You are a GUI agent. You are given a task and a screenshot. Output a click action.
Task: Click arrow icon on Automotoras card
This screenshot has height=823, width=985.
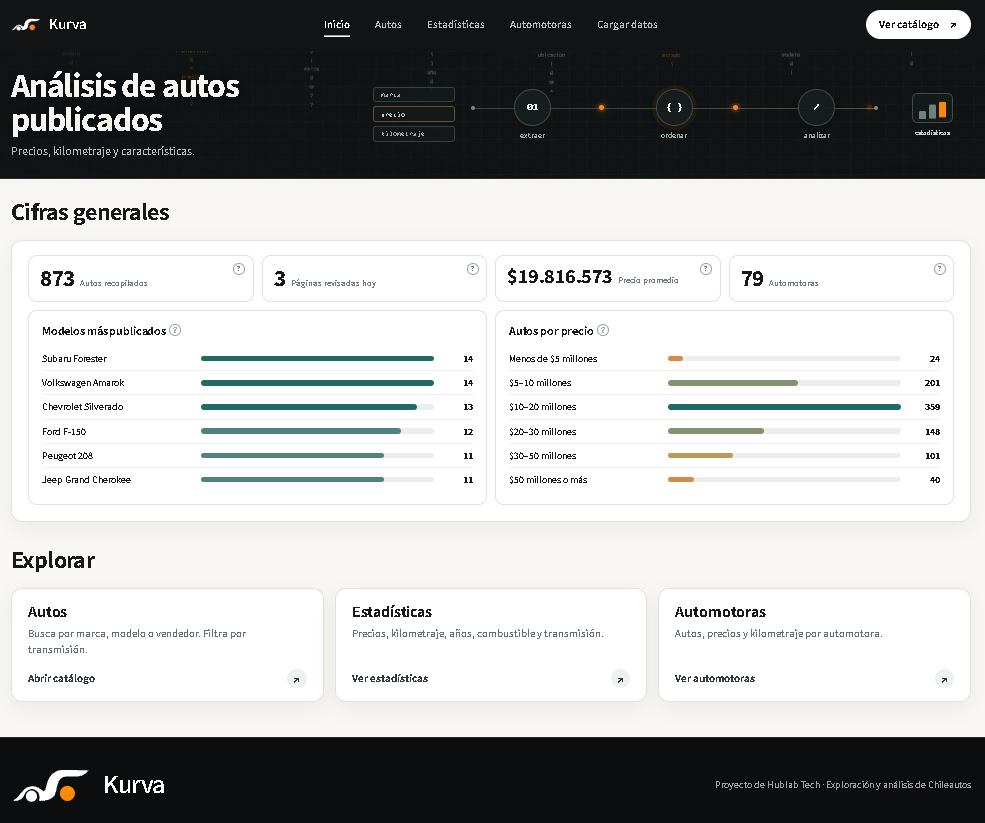pos(944,679)
